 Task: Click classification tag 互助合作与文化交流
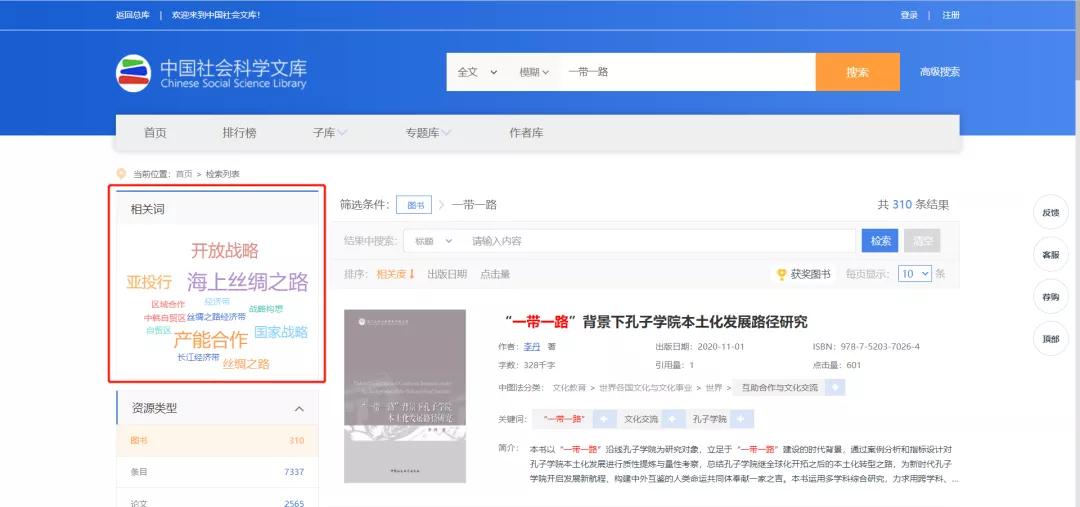tap(779, 388)
